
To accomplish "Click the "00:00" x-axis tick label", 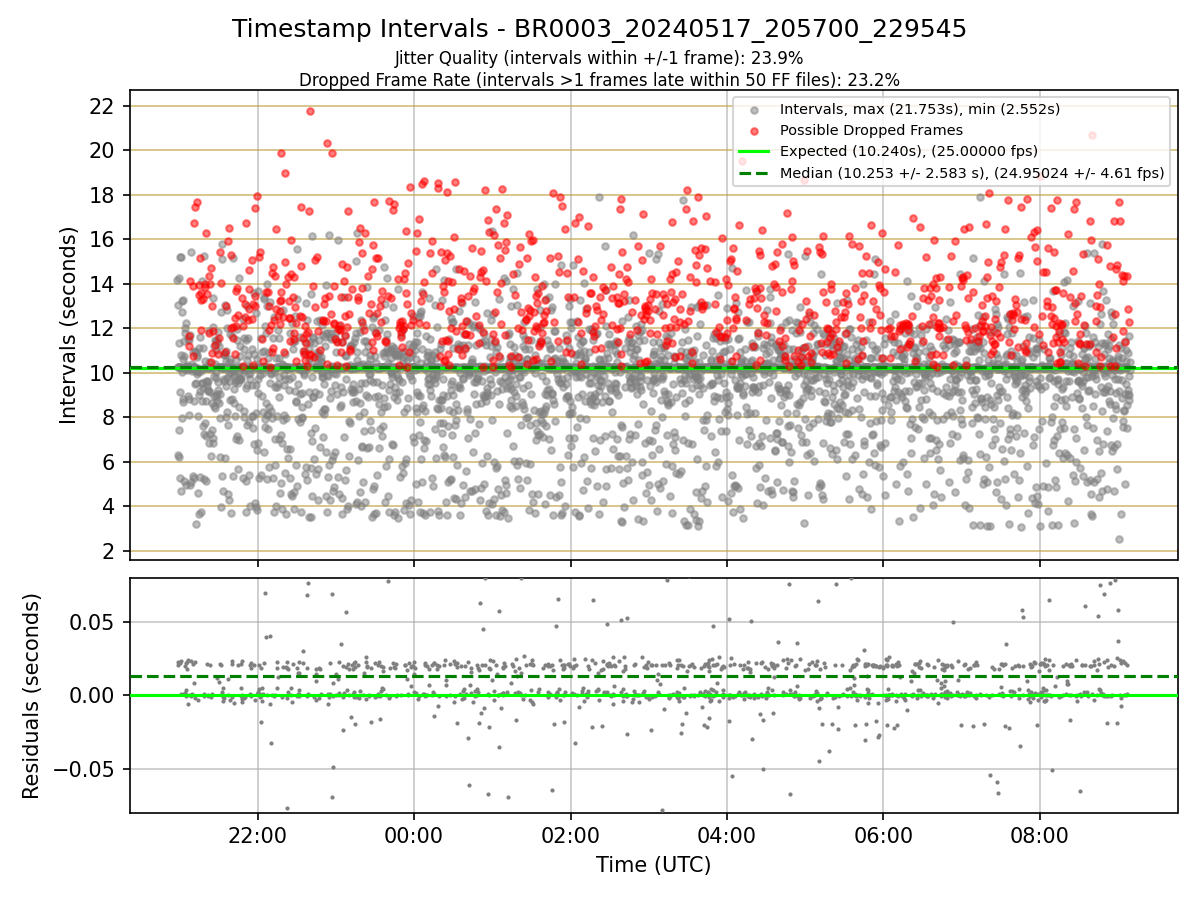I will click(x=414, y=834).
